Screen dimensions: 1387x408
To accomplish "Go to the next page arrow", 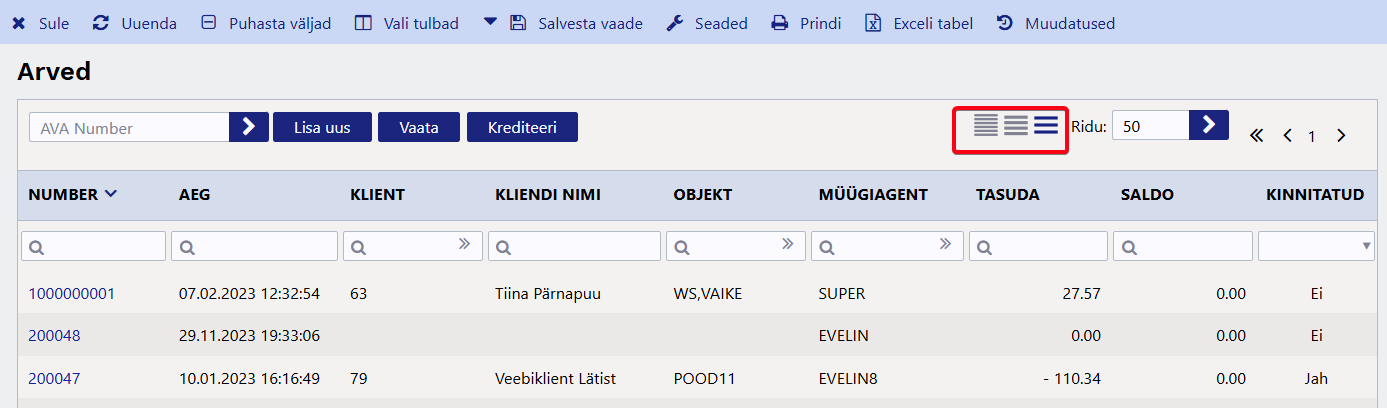I will pos(1341,135).
